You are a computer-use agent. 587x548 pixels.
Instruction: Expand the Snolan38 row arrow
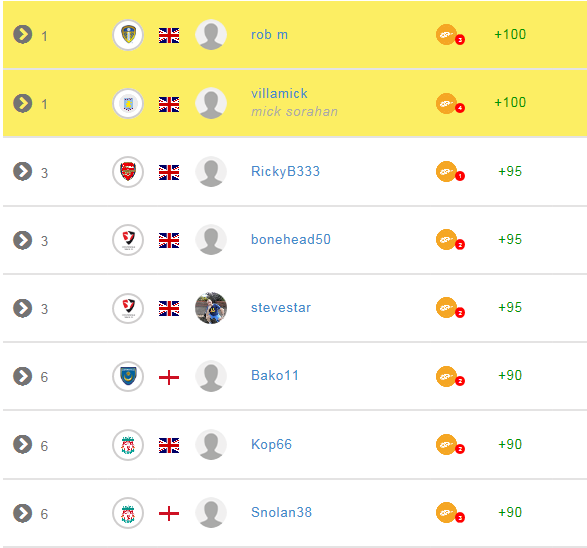22,513
